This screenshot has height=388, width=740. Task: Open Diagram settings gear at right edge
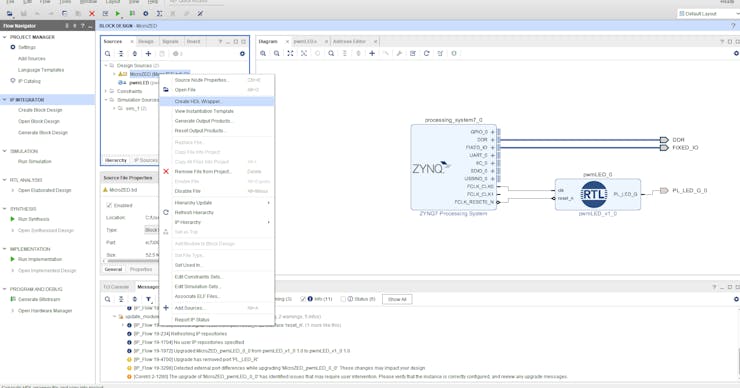736,53
